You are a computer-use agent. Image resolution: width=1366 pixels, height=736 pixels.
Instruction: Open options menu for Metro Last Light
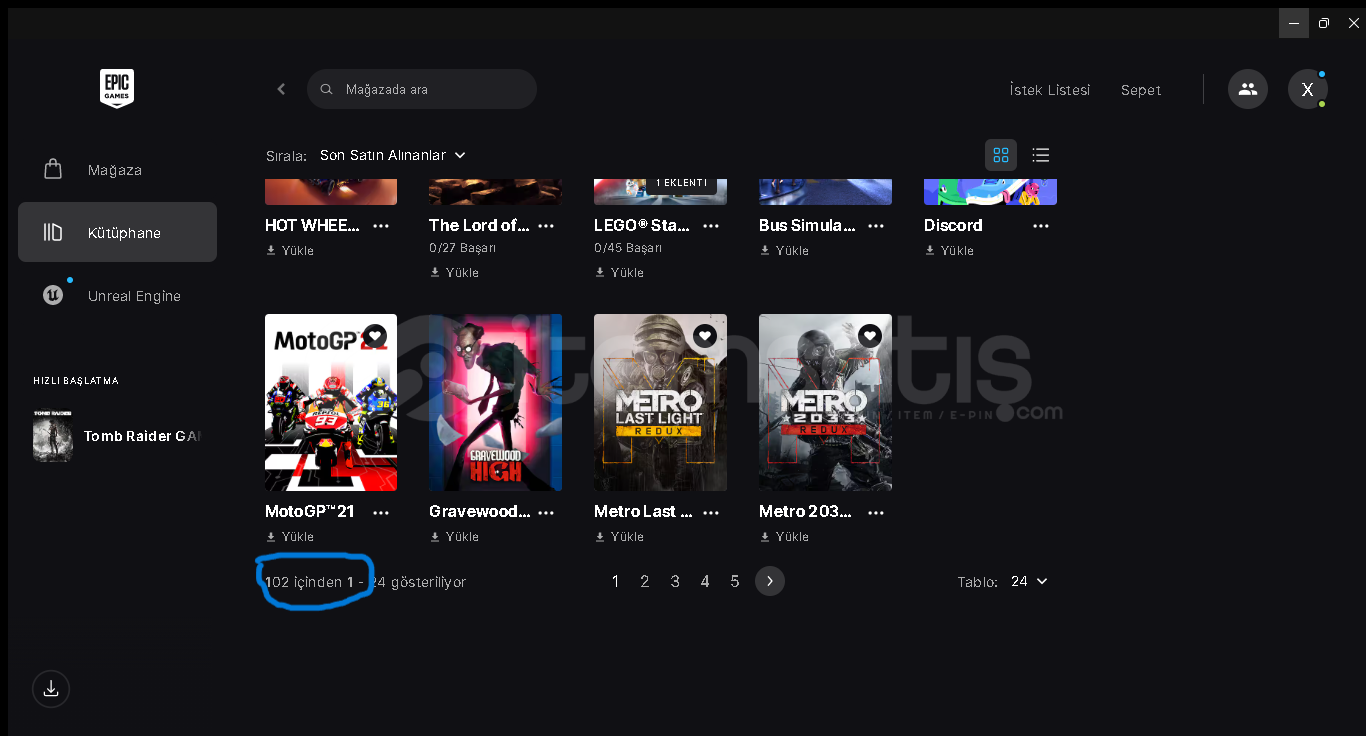pyautogui.click(x=711, y=512)
